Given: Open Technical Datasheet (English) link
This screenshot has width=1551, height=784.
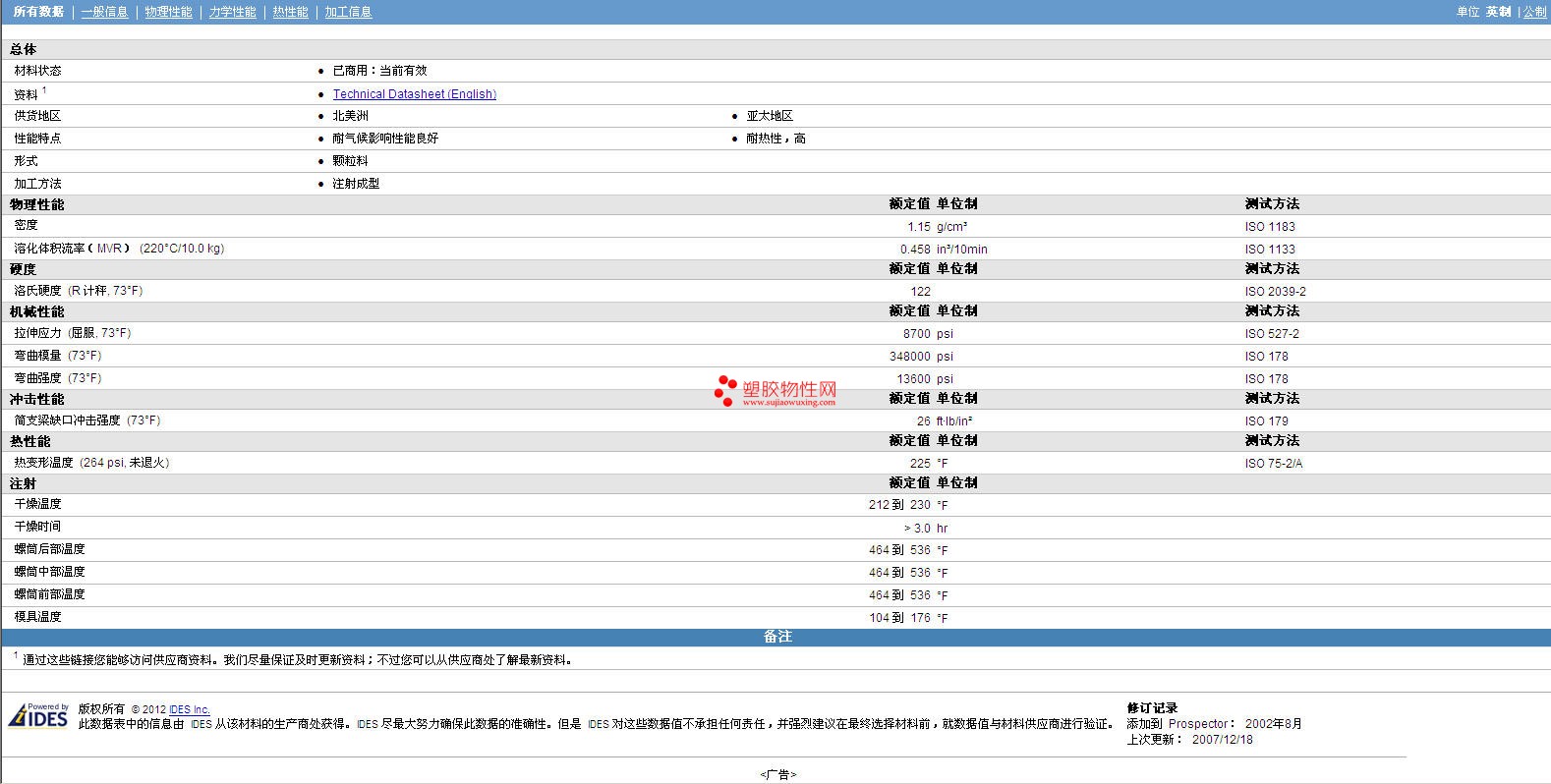Looking at the screenshot, I should tap(414, 94).
